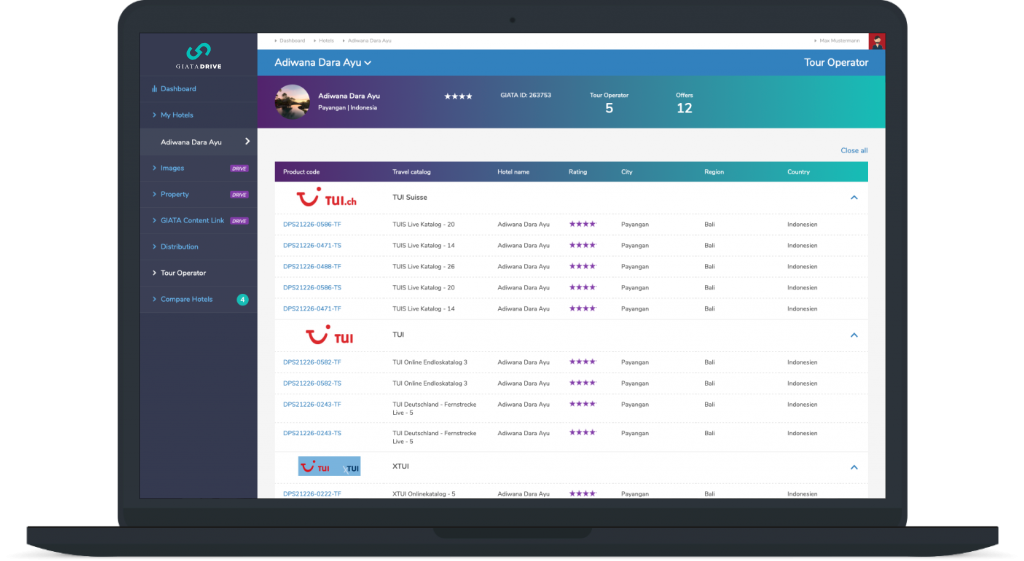Expand My Hotels in the sidebar

176,115
